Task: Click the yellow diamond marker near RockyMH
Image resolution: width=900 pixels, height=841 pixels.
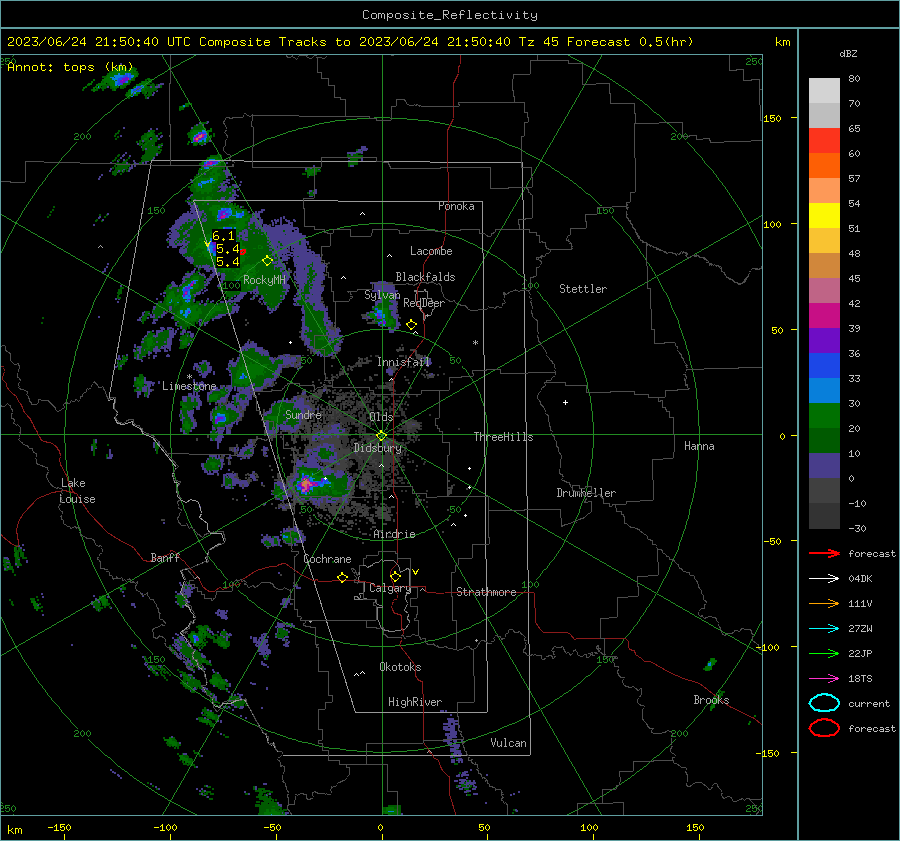Action: coord(267,261)
